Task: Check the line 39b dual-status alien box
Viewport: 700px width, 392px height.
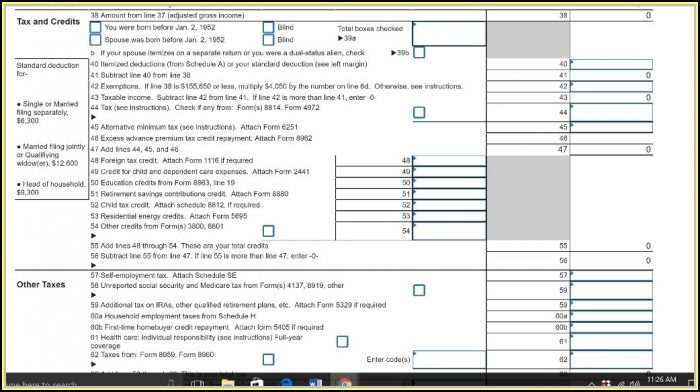Action: (419, 53)
